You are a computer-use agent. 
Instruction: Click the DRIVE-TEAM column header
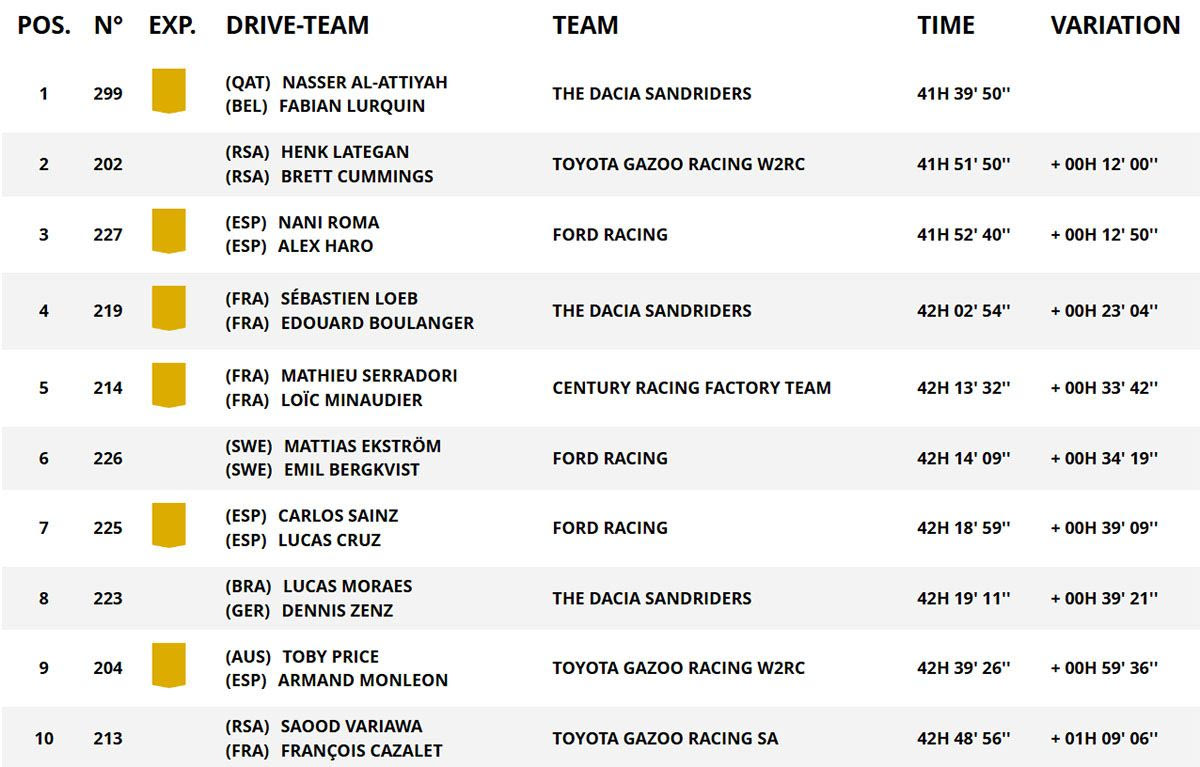pos(297,26)
